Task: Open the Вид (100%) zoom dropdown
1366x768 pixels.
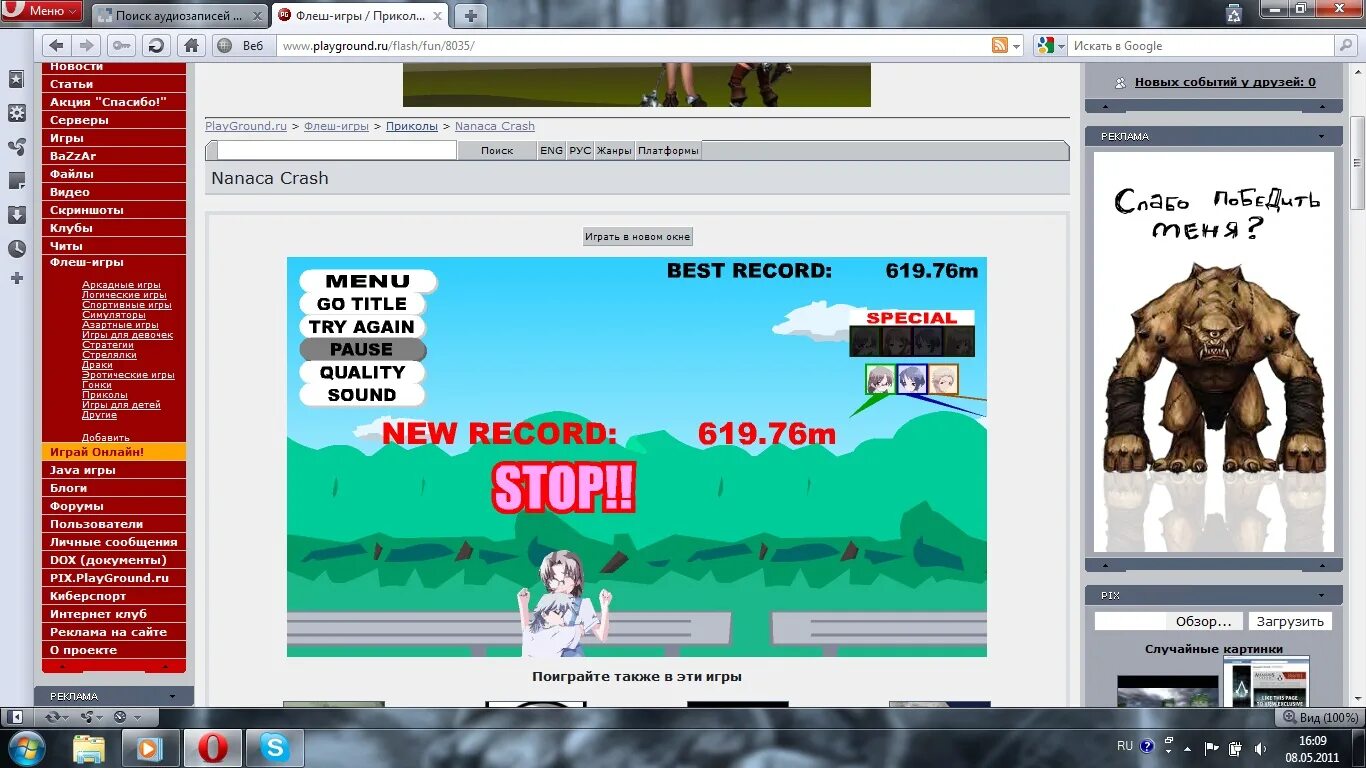Action: pyautogui.click(x=1320, y=717)
